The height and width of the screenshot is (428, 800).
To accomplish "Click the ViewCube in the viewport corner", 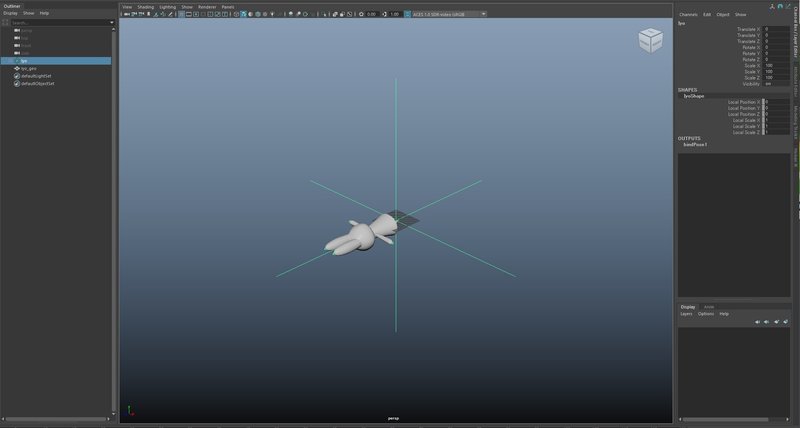I will pos(651,40).
